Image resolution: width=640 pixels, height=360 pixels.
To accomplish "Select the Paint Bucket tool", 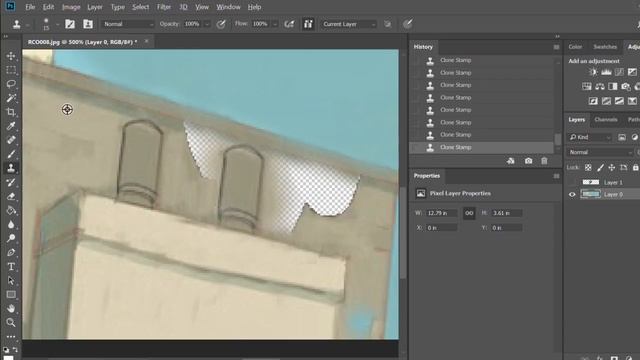I will (x=11, y=211).
